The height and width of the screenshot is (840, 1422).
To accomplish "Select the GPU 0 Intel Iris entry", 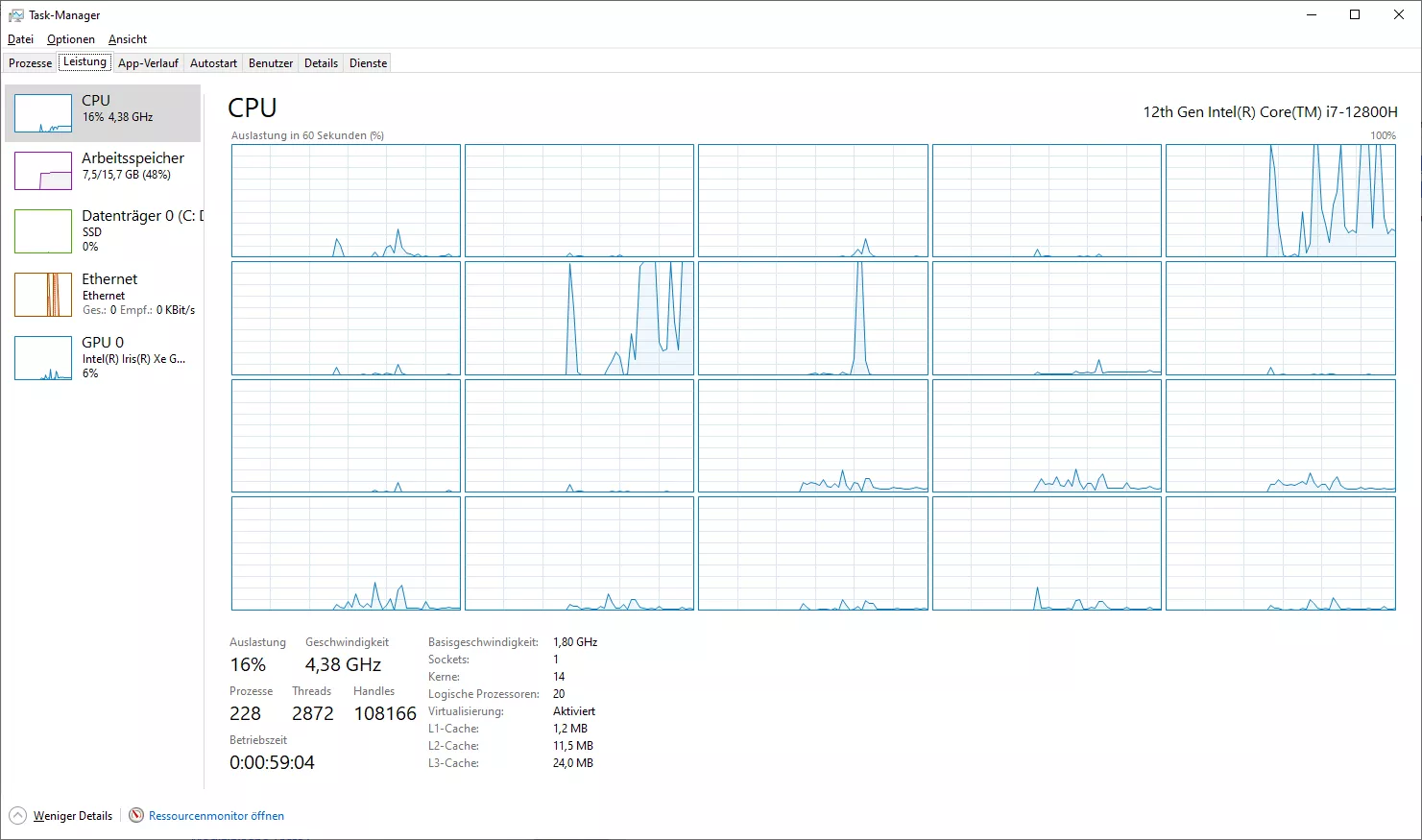I will (103, 357).
